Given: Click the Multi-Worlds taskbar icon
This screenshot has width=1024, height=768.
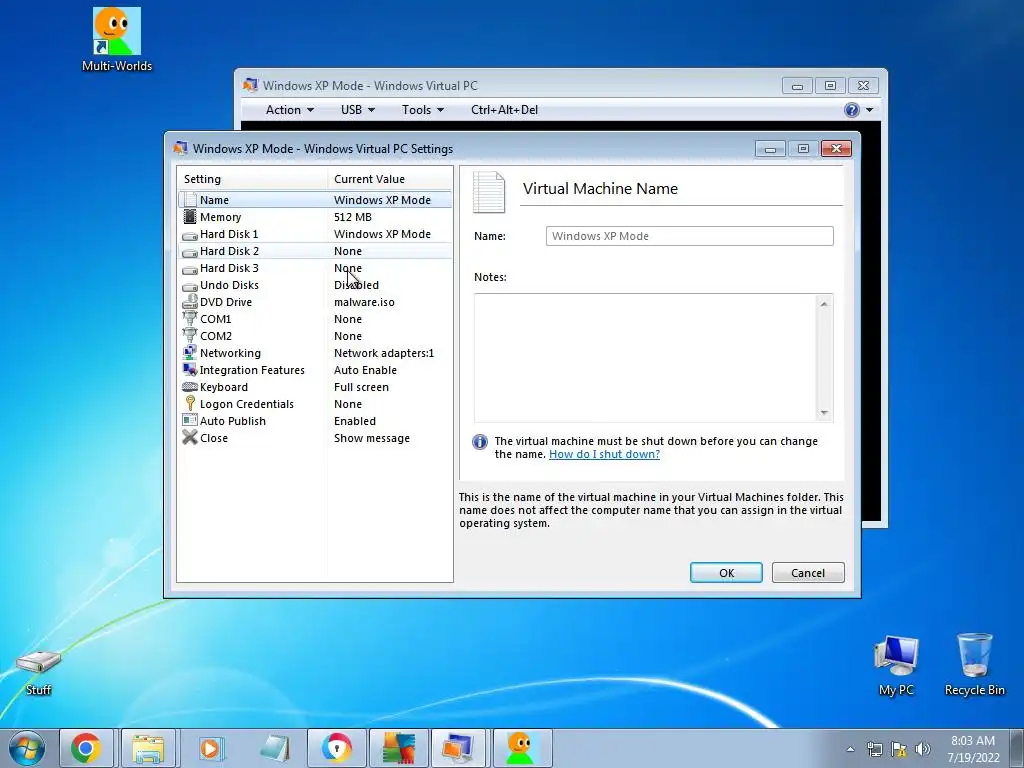Looking at the screenshot, I should pos(520,748).
